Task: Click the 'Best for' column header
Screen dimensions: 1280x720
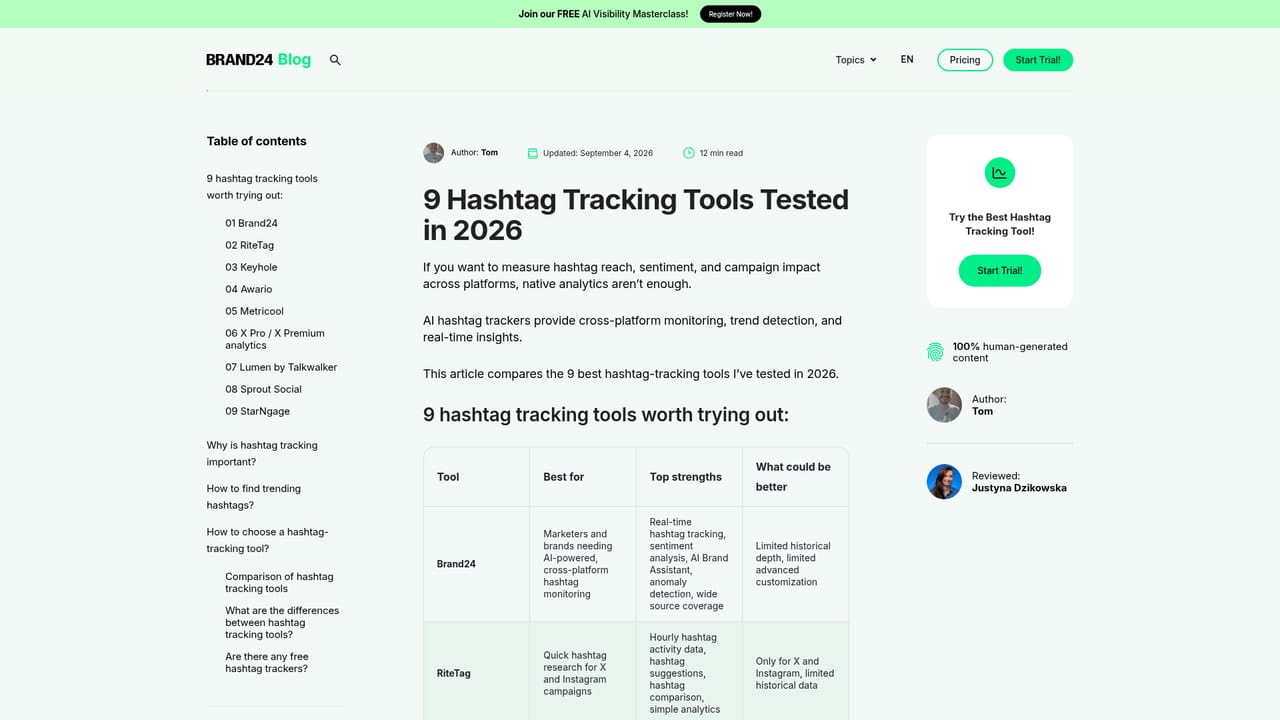Action: click(563, 477)
